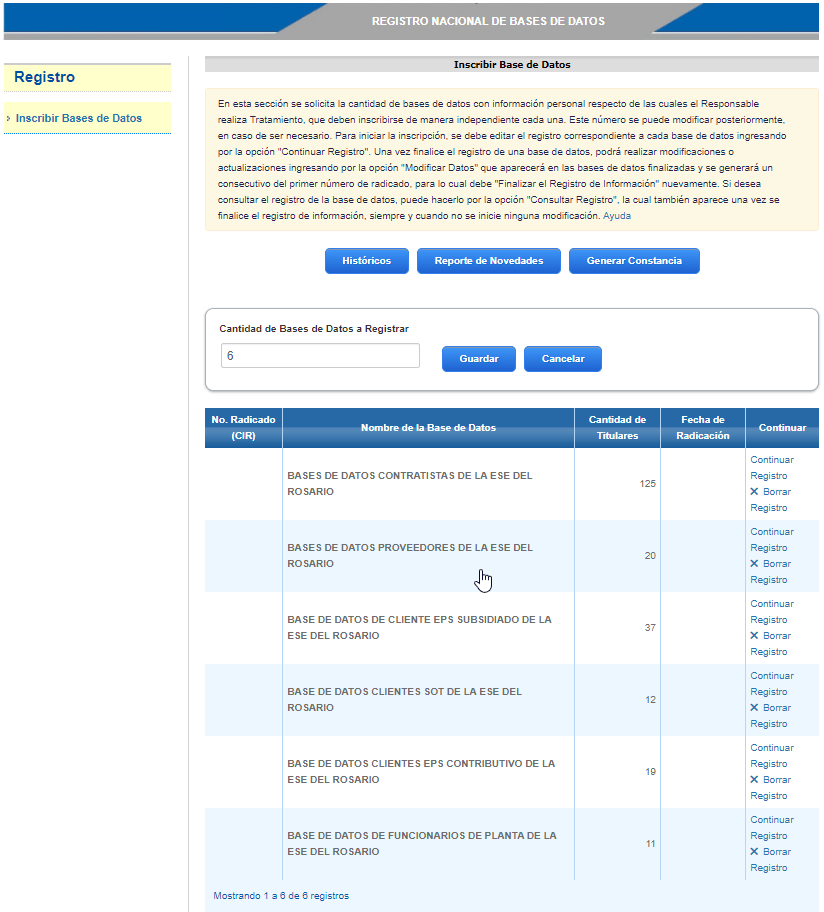The image size is (824, 912).
Task: Click the Inscribir Base de Datos section title
Action: pos(512,65)
